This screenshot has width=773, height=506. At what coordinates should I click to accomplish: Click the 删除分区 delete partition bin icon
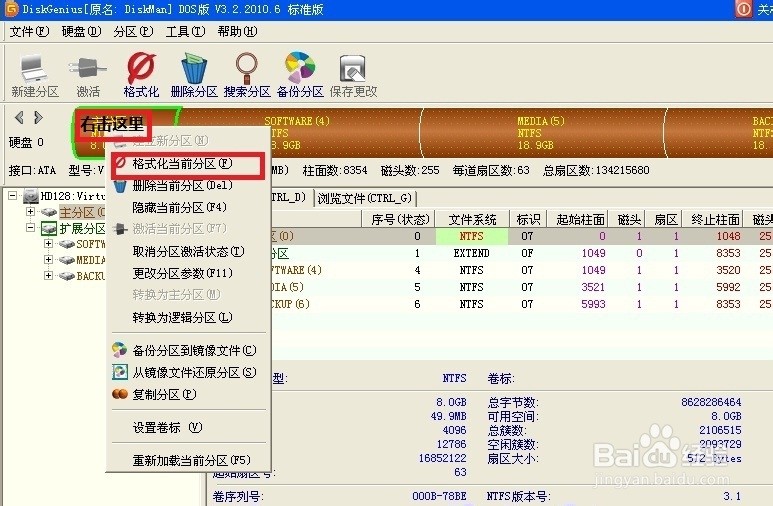click(x=194, y=68)
